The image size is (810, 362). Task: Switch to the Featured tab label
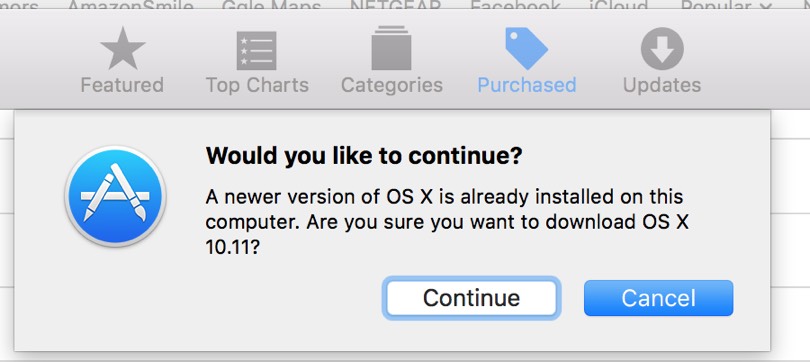(x=122, y=85)
